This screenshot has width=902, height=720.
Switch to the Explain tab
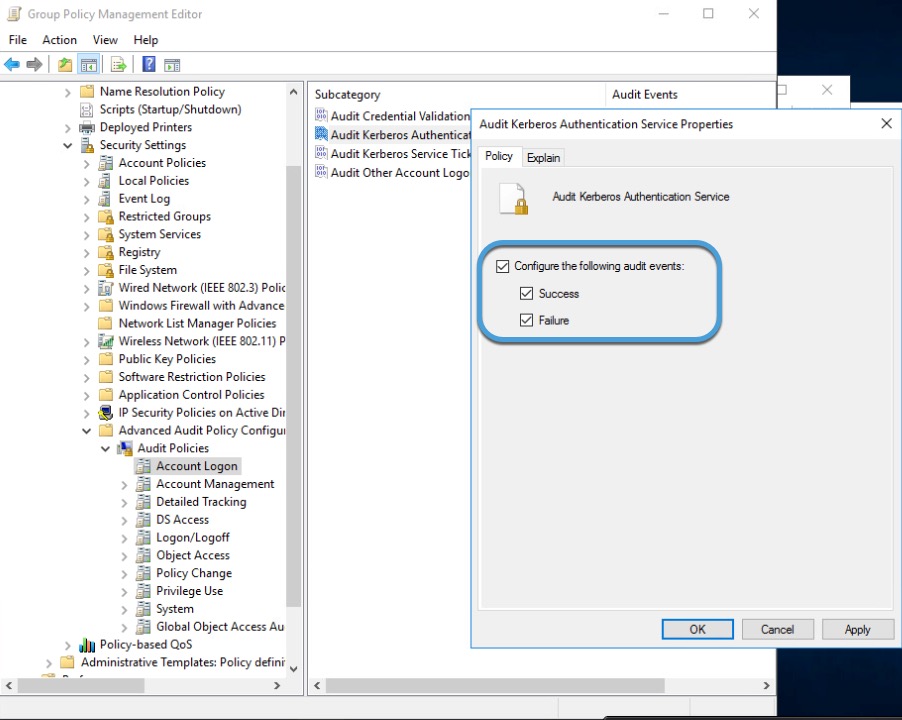click(543, 158)
